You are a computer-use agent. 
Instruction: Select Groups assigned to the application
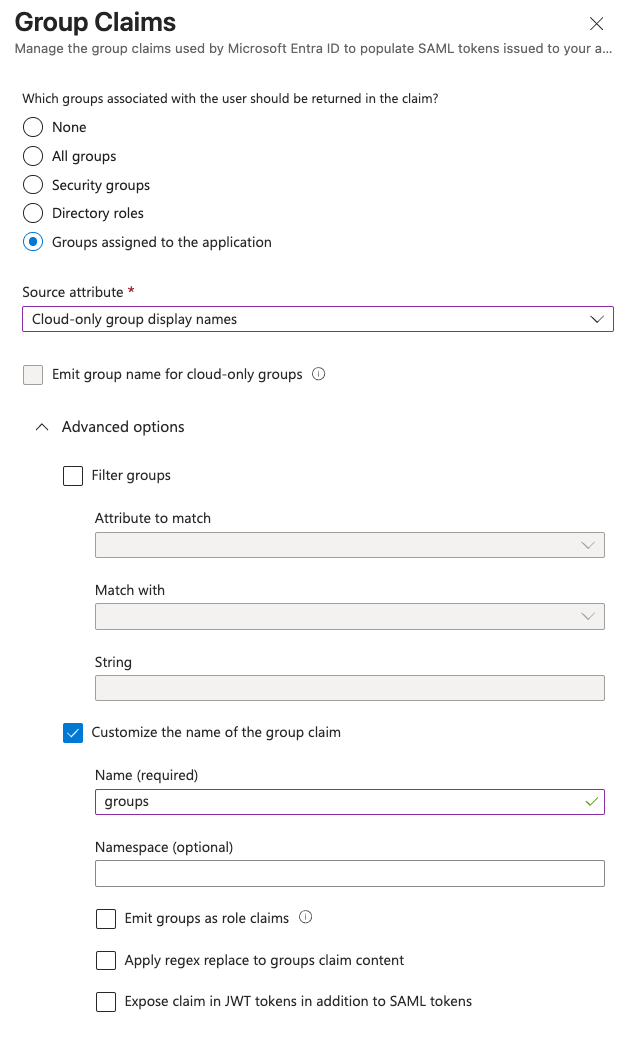point(32,242)
